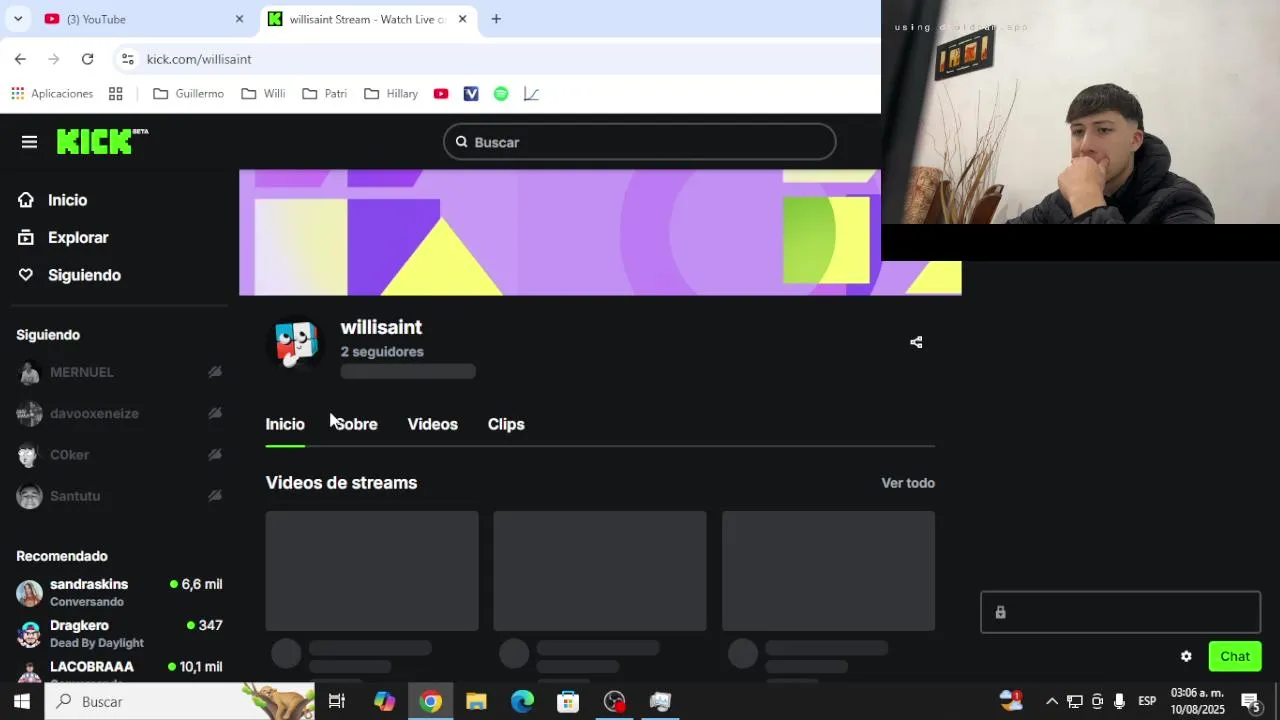The image size is (1280, 720).
Task: Select the Inicio profile tab
Action: (x=285, y=424)
